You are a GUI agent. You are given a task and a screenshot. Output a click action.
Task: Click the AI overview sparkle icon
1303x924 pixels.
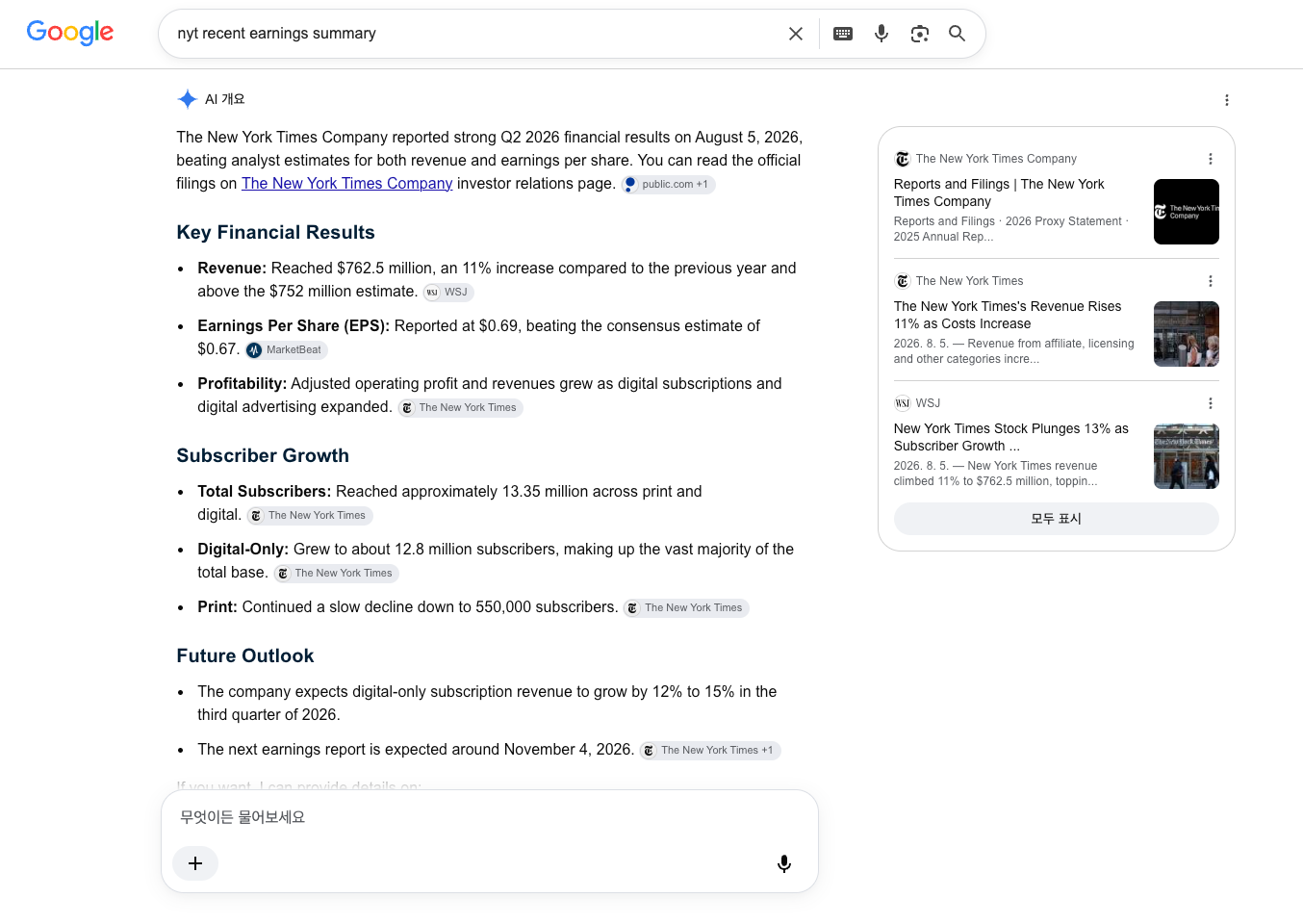coord(188,99)
